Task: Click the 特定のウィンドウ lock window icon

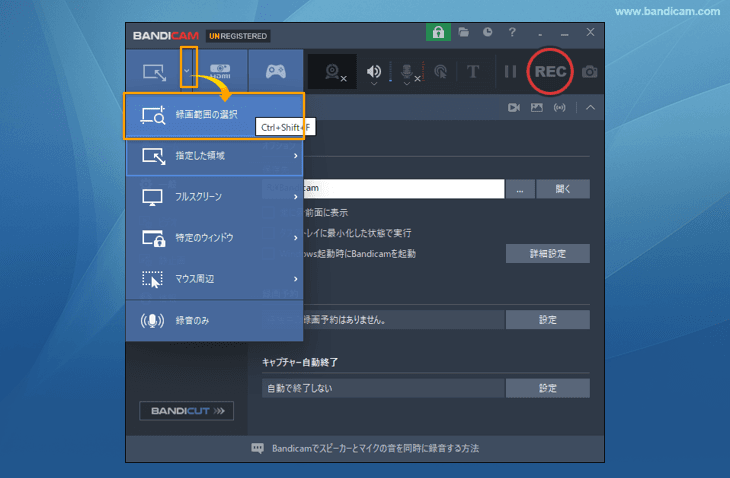Action: click(154, 238)
